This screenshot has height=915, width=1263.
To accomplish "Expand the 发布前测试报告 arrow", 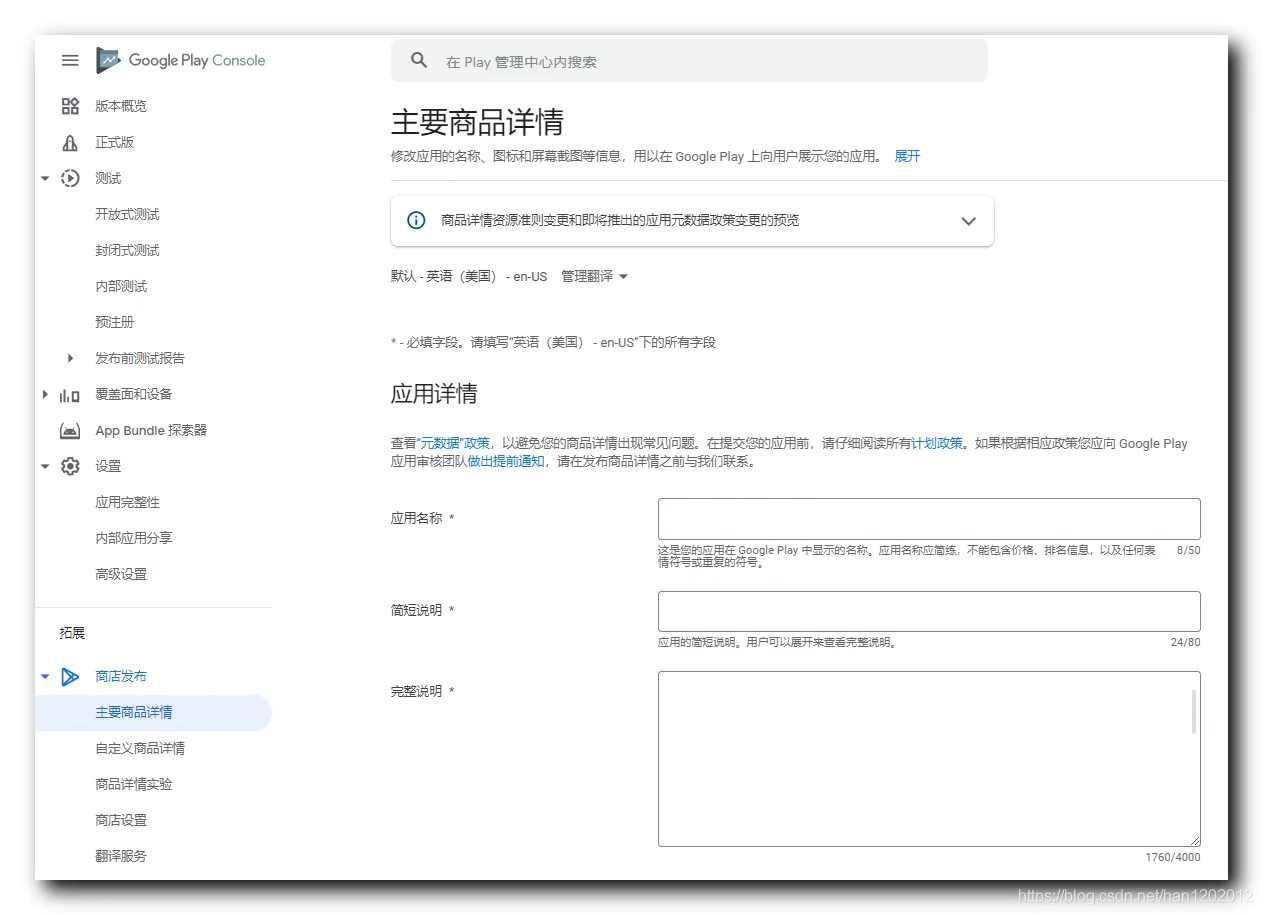I will coord(70,358).
